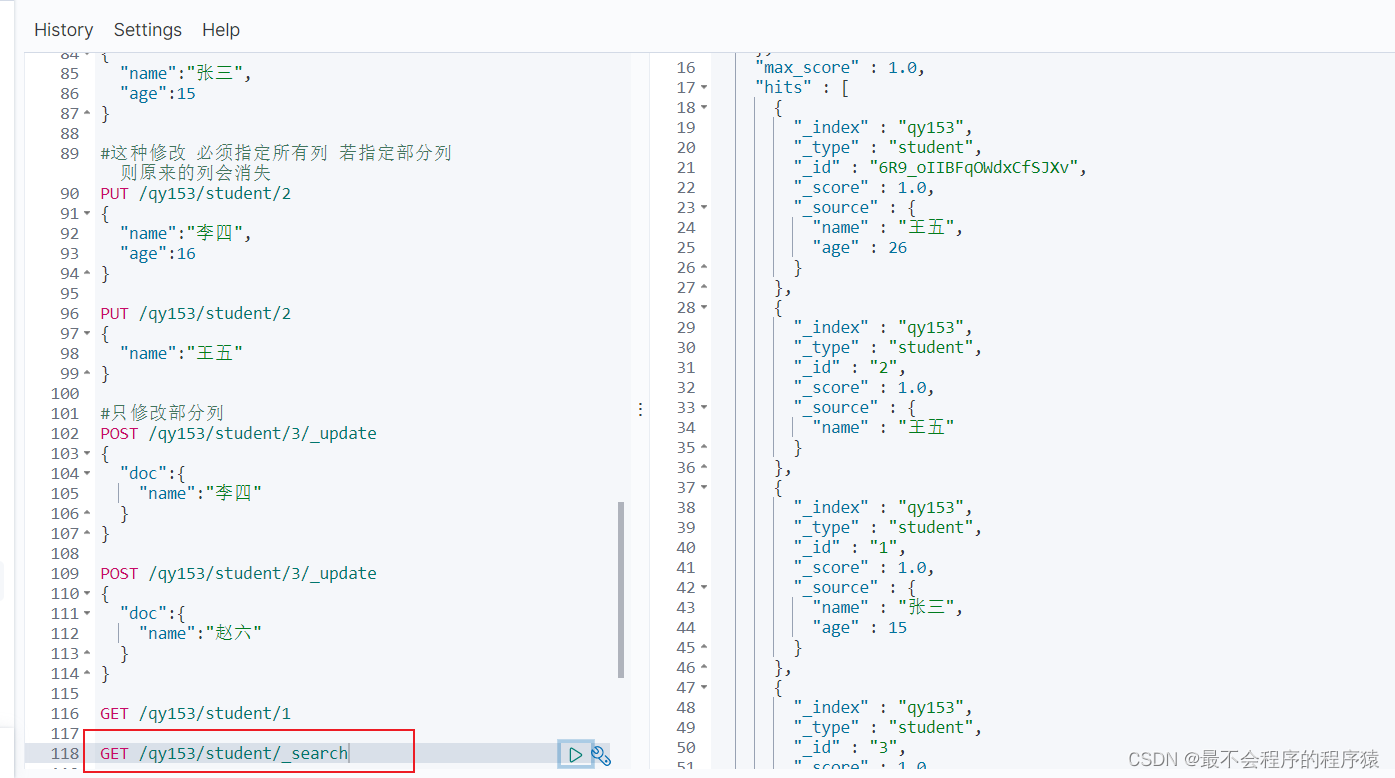Viewport: 1395px width, 778px height.
Task: Collapse the second hit at line 28
Action: click(704, 307)
